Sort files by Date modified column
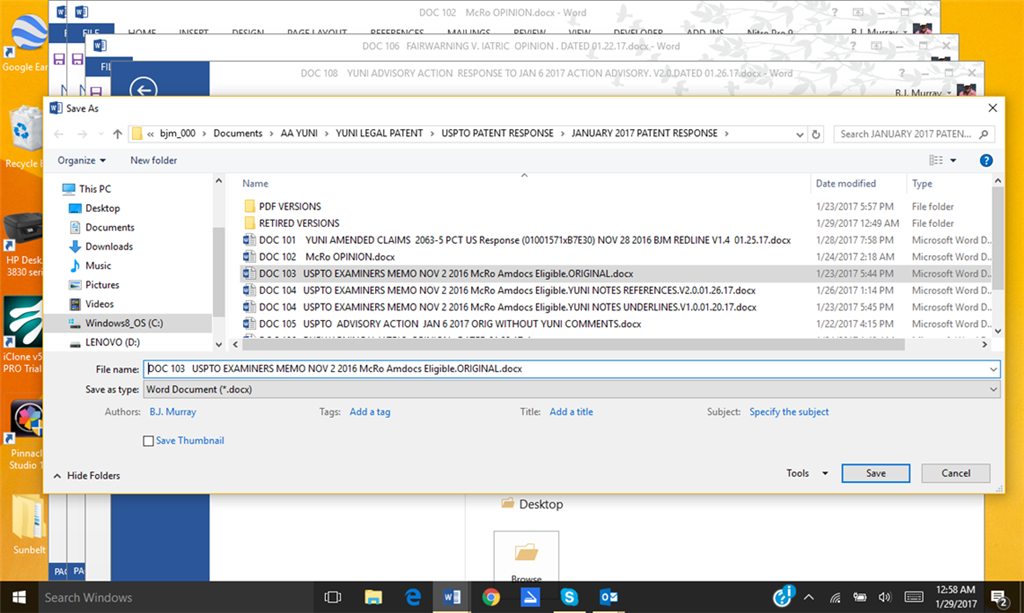The width and height of the screenshot is (1024, 613). (846, 184)
